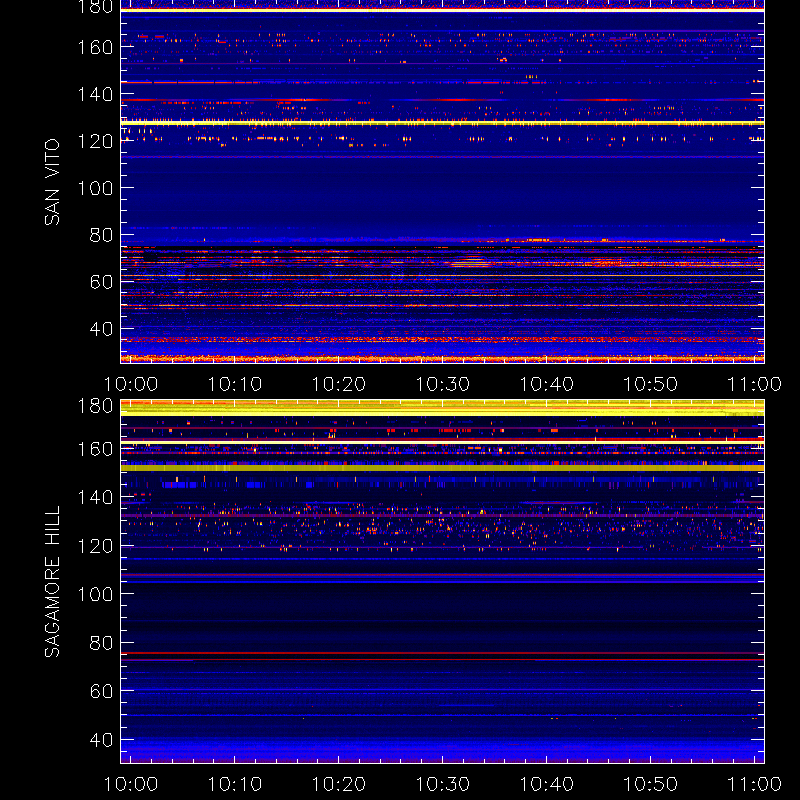The height and width of the screenshot is (800, 800).
Task: Click the 10:50 time label under Sagamore Hill plot
Action: (x=651, y=784)
